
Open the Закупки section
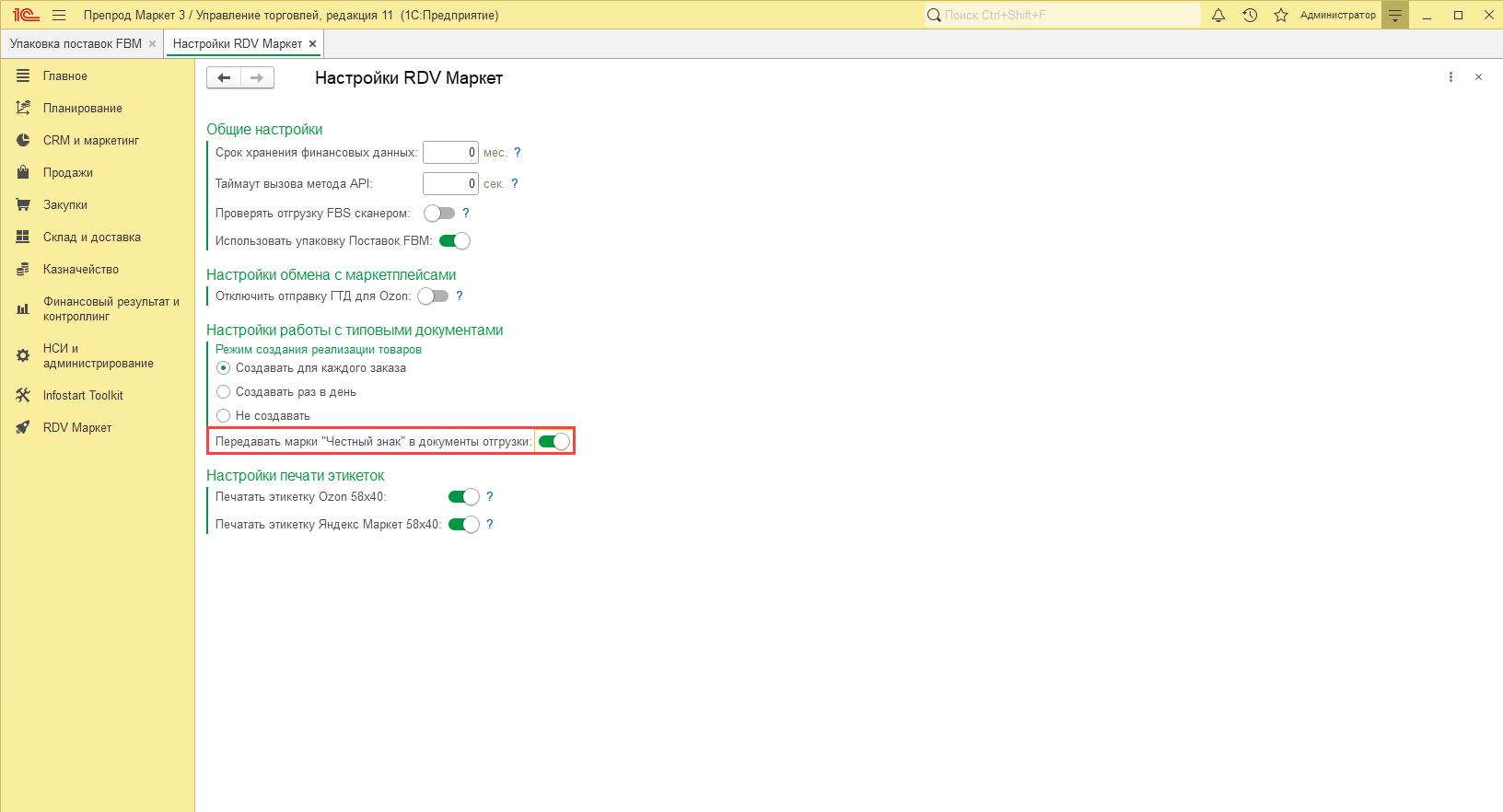point(65,204)
